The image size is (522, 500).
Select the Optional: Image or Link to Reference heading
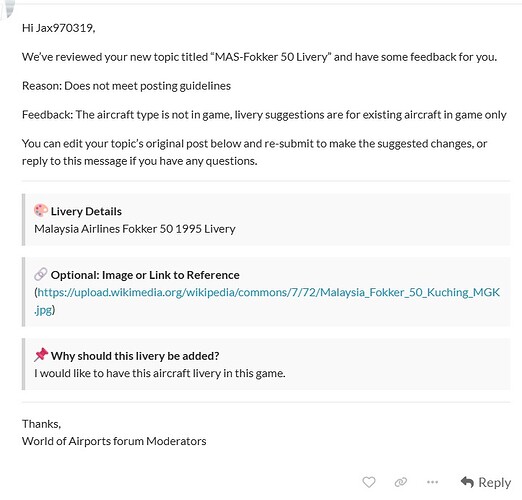[x=145, y=275]
